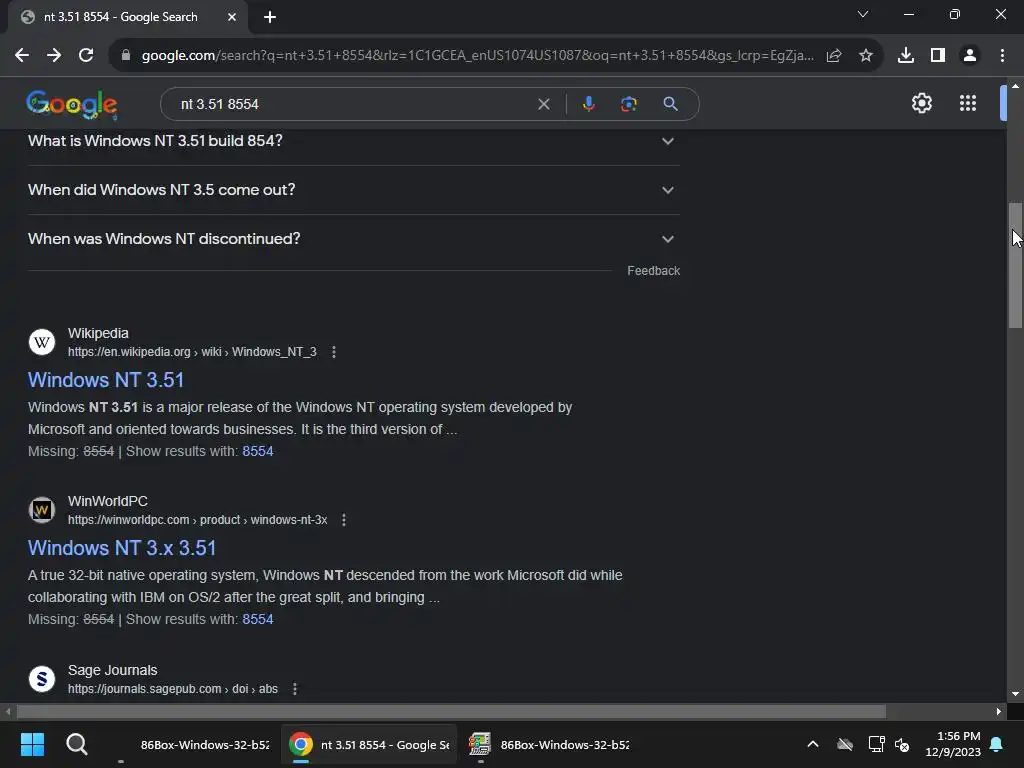Viewport: 1024px width, 768px height.
Task: Open notifications bell in the taskbar
Action: (x=997, y=744)
